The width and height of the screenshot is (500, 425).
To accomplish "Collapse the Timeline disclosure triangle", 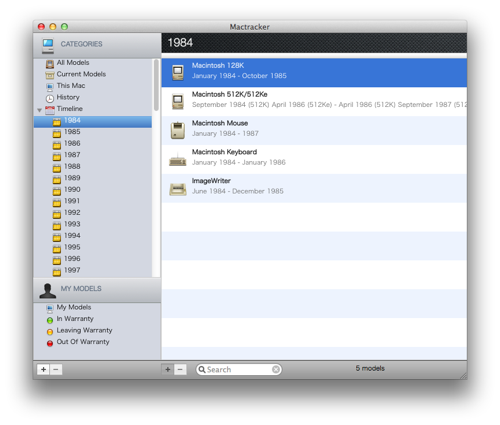I will [39, 110].
